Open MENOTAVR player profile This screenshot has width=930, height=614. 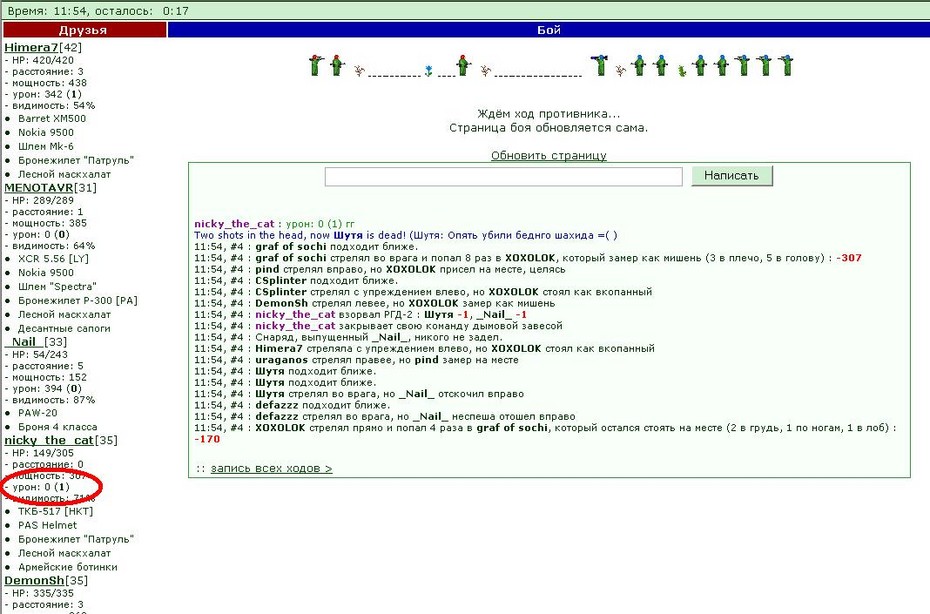click(39, 188)
